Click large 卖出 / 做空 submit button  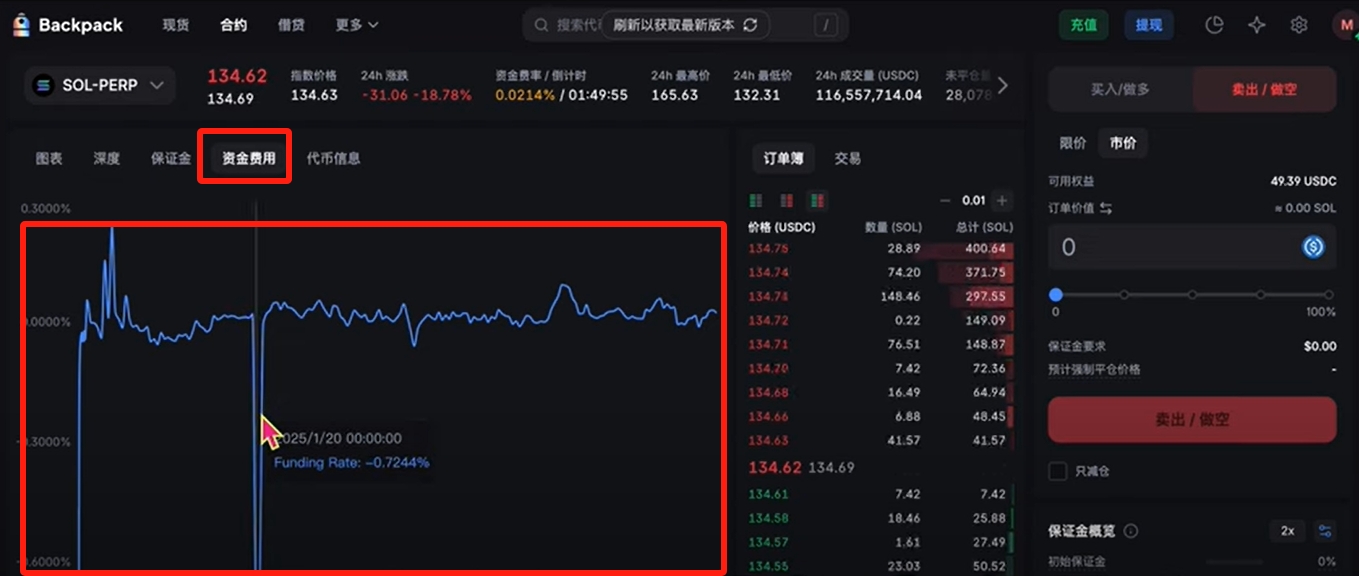tap(1192, 420)
